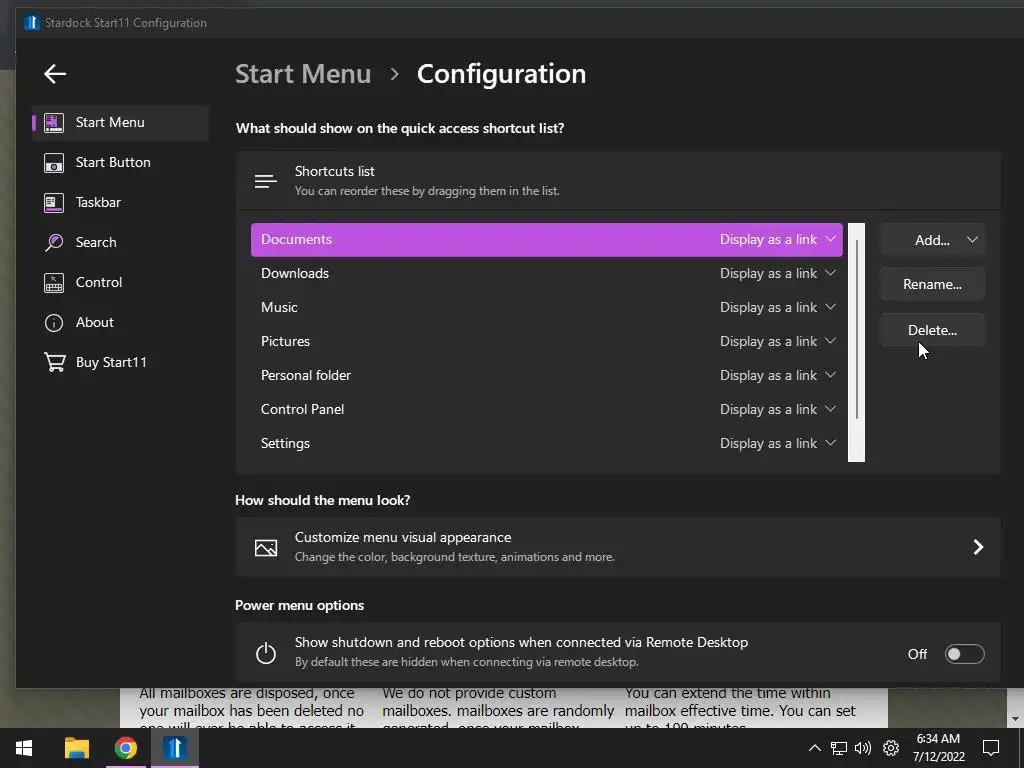The image size is (1024, 768).
Task: Open Google Chrome from the taskbar
Action: pos(125,748)
